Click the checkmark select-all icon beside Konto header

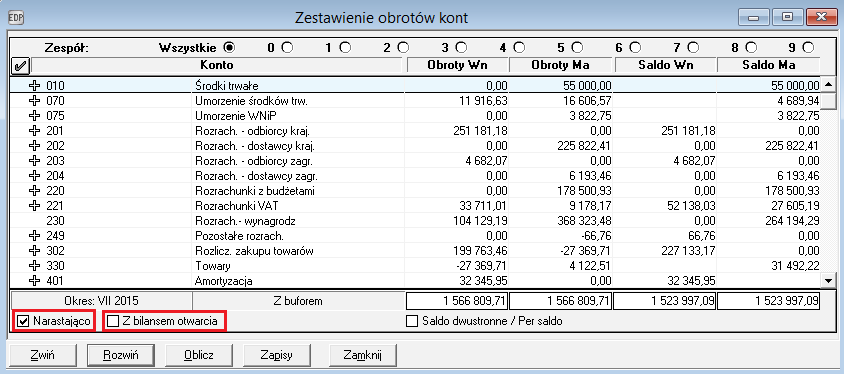[x=20, y=66]
